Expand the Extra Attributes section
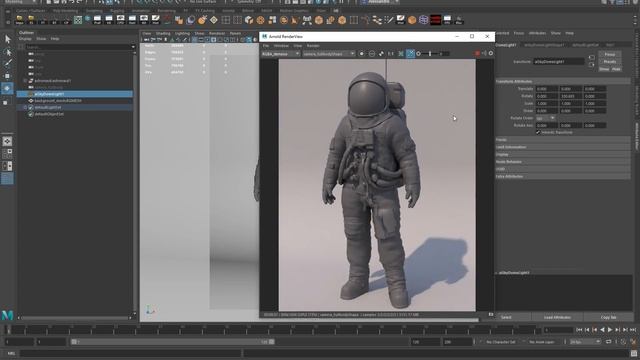640x360 pixels. tap(563, 176)
